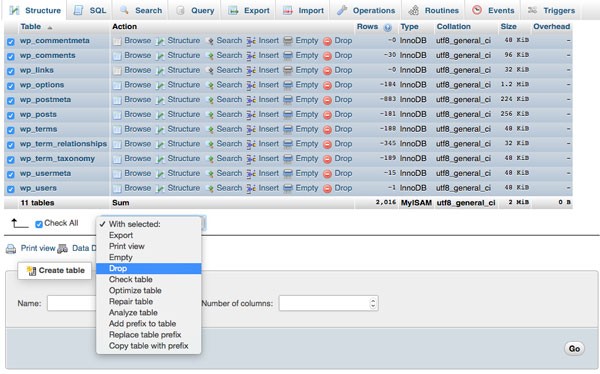Switch to the Events tab
Screen dimensions: 600x374
(x=493, y=10)
